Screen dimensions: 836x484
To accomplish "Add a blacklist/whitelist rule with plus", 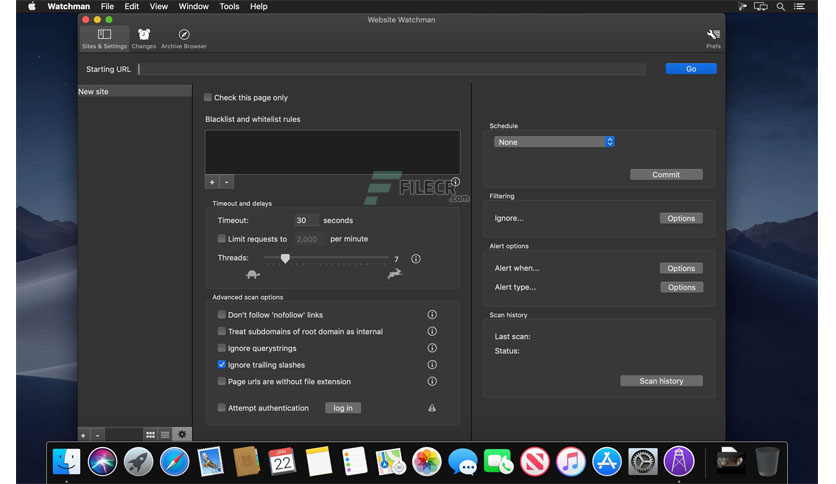I will pos(212,182).
